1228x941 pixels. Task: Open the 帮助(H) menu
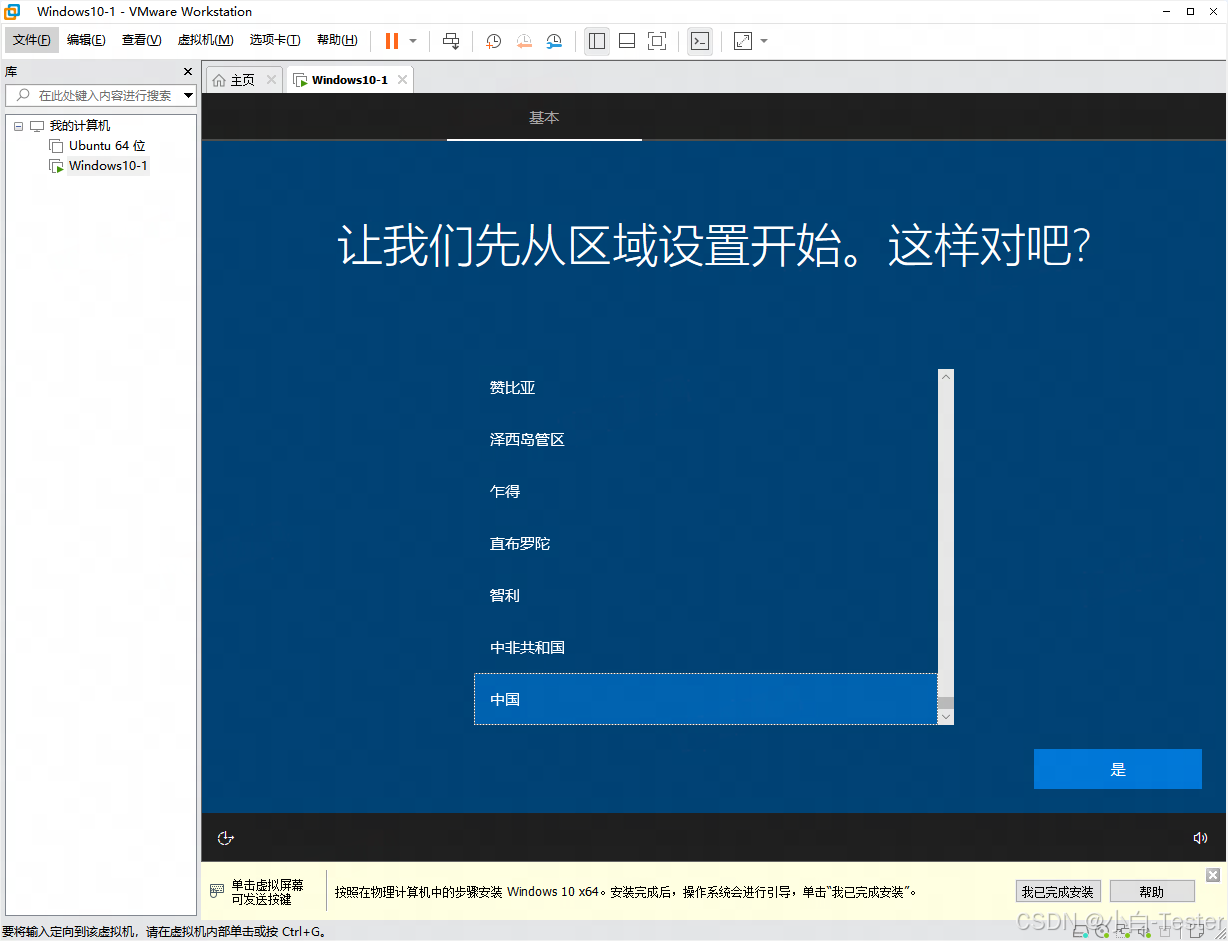point(337,40)
